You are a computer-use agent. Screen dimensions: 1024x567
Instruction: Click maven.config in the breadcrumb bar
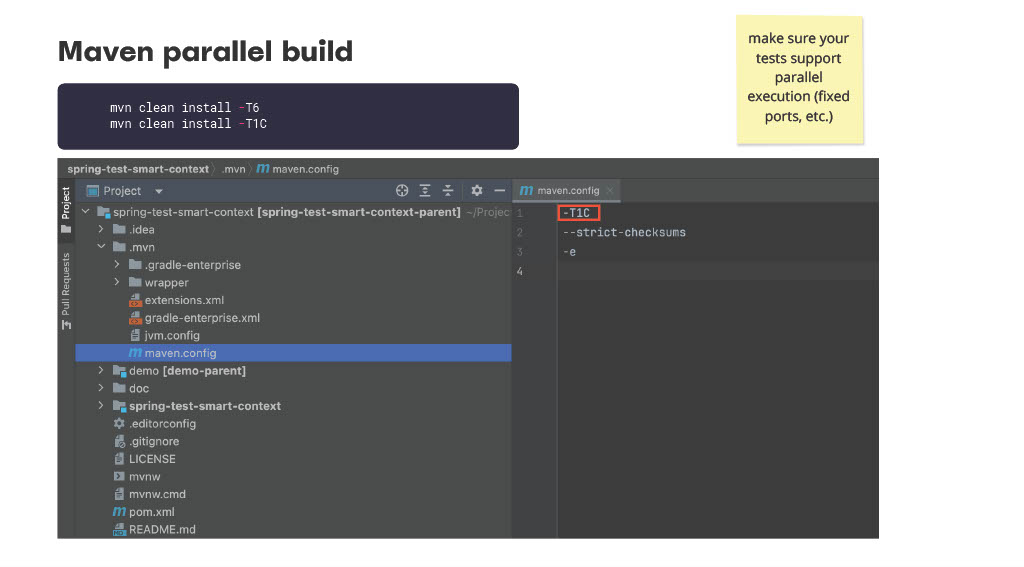(306, 169)
